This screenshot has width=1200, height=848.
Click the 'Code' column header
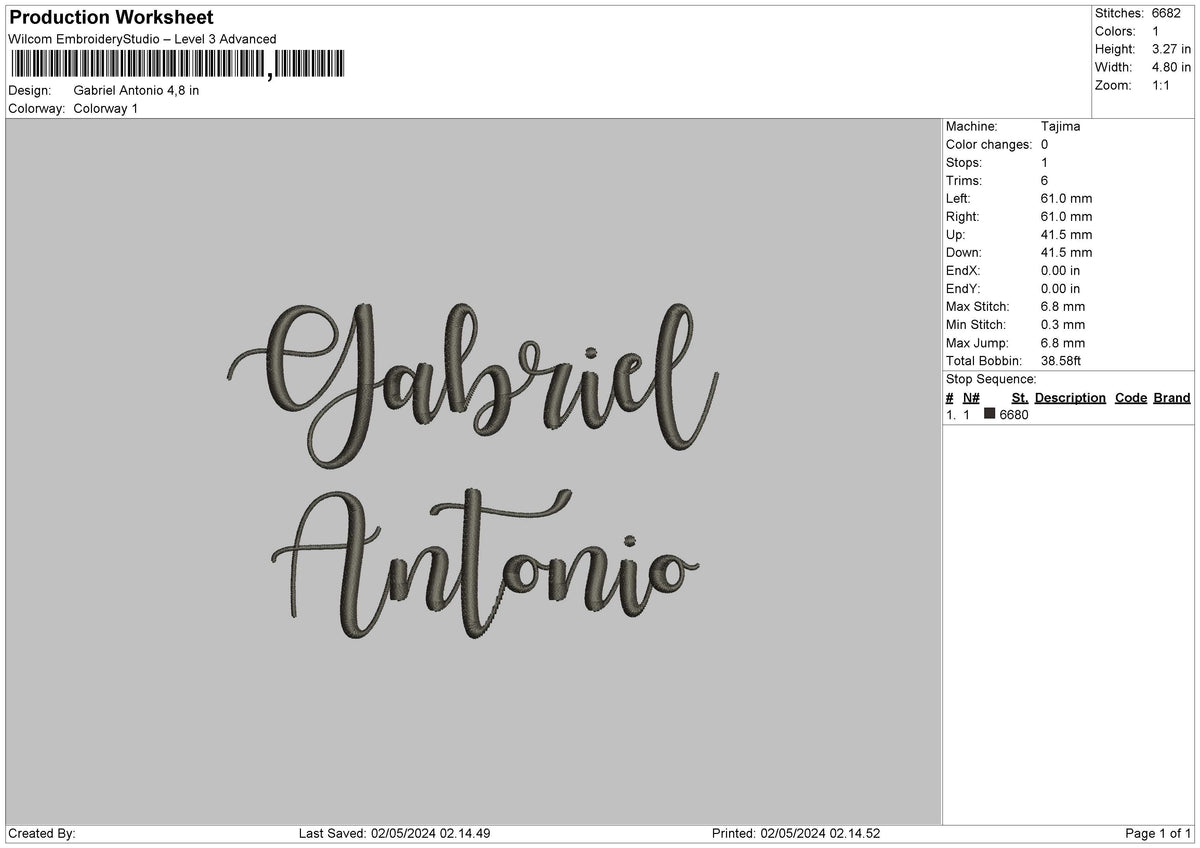click(1131, 397)
